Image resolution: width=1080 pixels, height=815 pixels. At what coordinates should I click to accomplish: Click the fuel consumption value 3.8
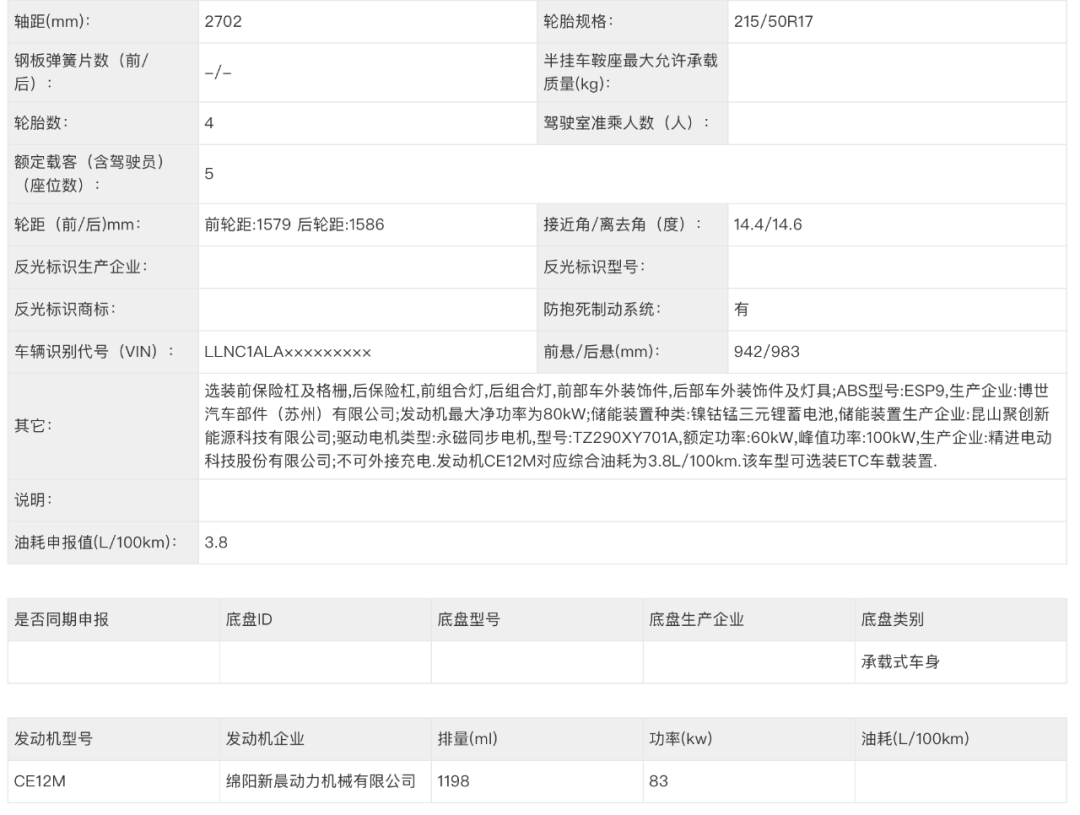tap(216, 543)
